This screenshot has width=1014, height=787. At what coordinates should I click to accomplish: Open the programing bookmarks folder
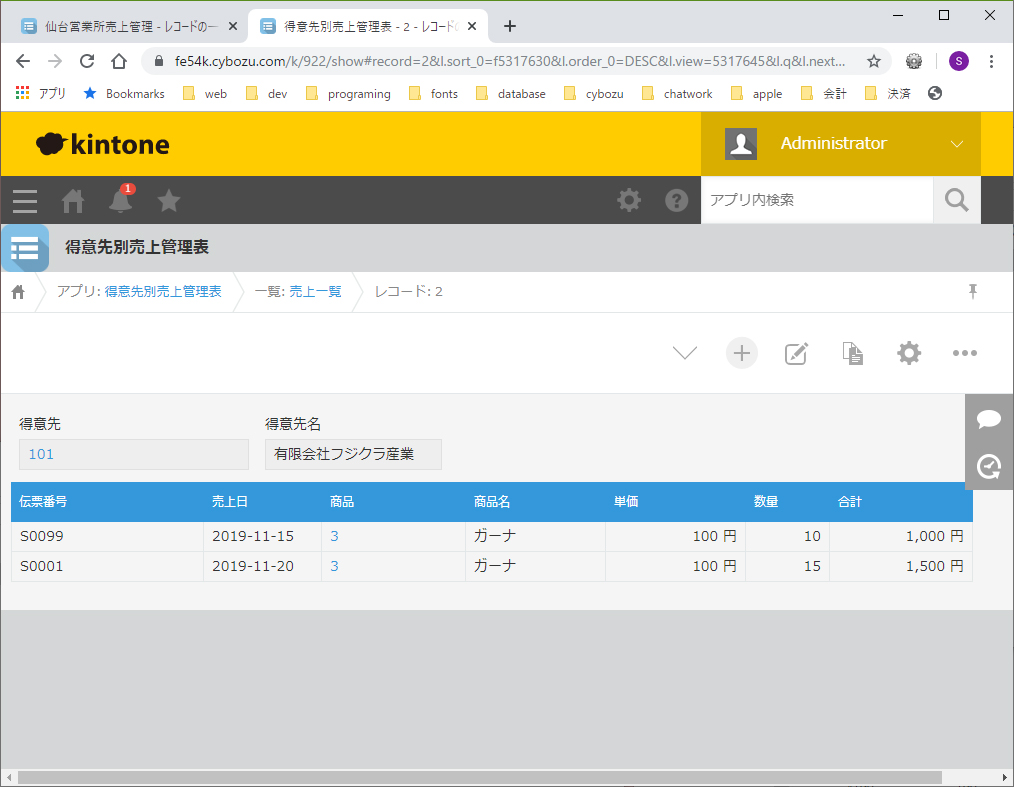348,94
